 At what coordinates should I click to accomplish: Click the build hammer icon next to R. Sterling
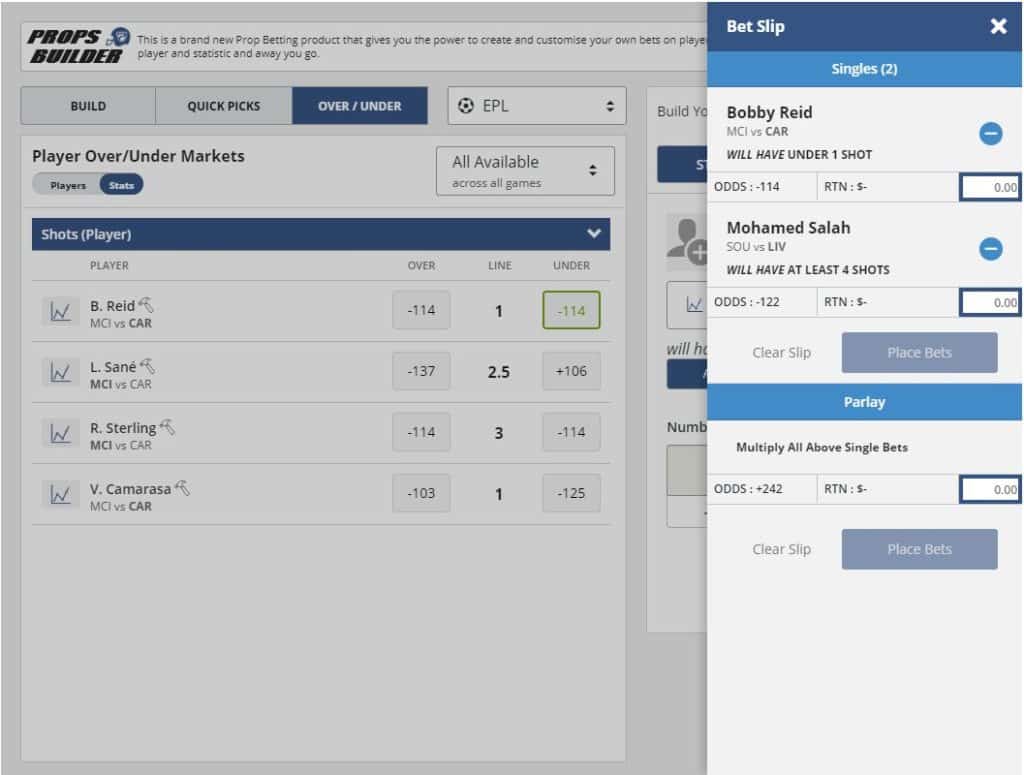168,426
